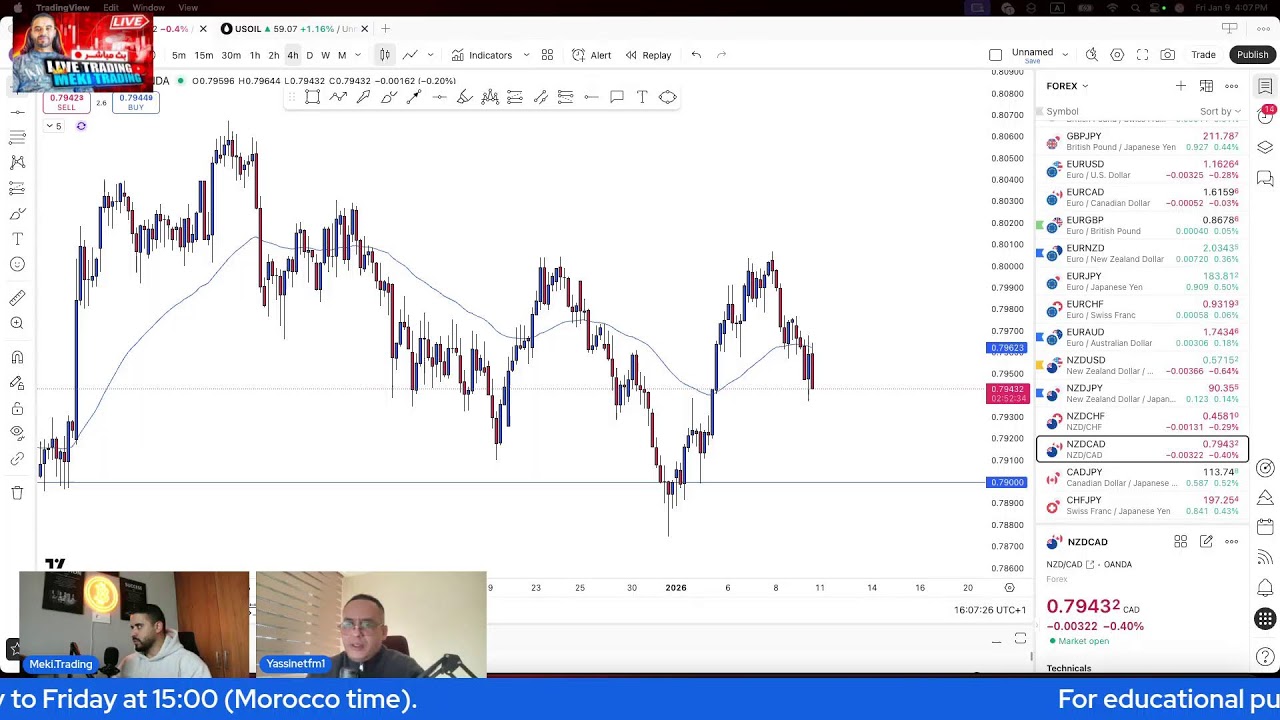Image resolution: width=1280 pixels, height=720 pixels.
Task: Open watchlist more options three dots
Action: (x=1231, y=86)
